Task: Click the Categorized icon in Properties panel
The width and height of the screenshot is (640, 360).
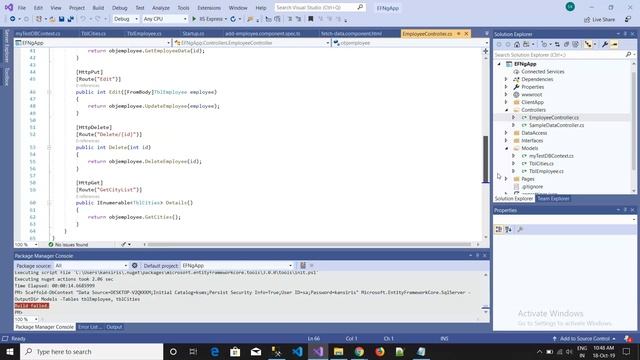Action: click(499, 229)
